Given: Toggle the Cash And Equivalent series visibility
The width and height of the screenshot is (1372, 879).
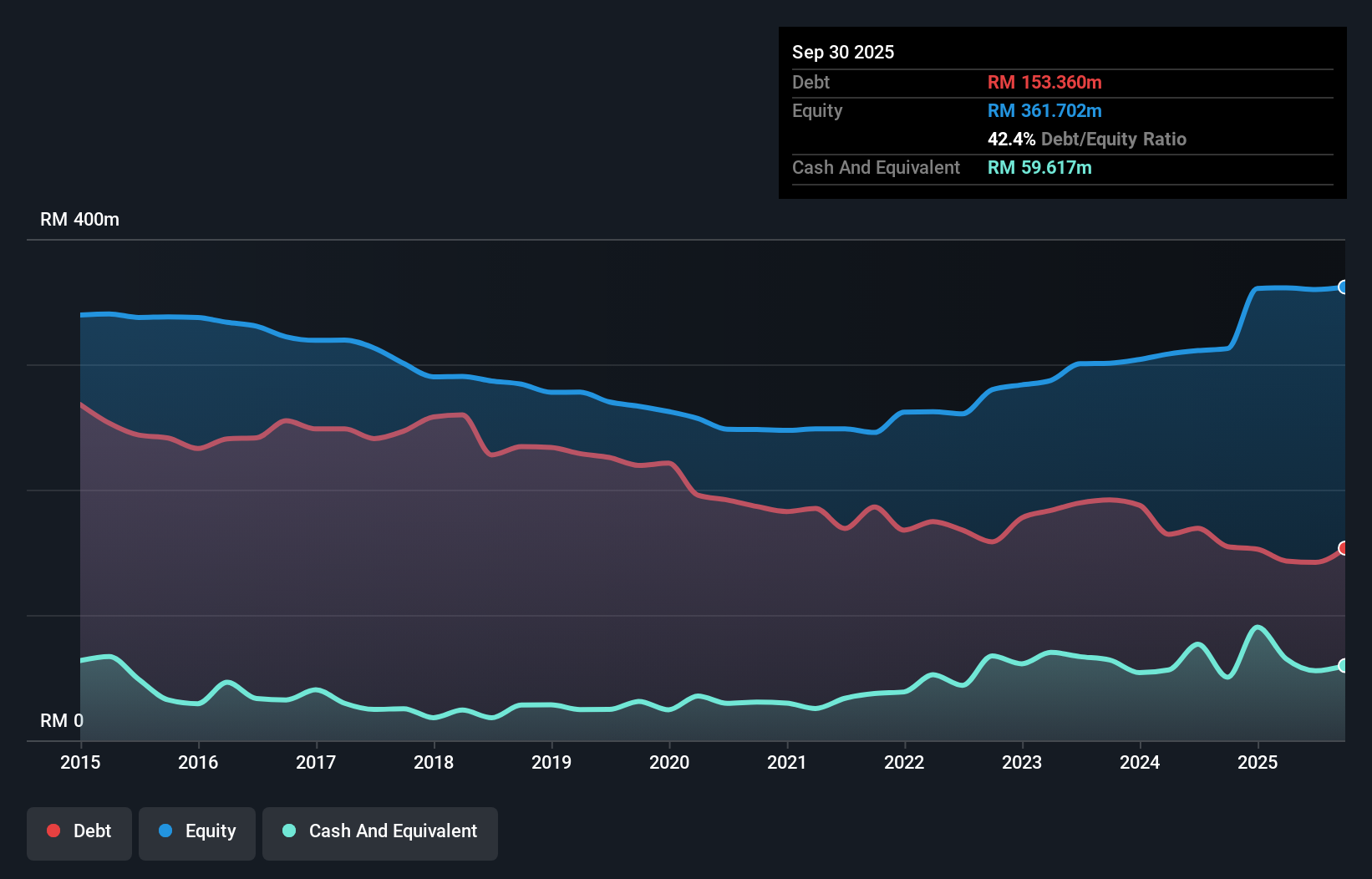Looking at the screenshot, I should pyautogui.click(x=379, y=832).
